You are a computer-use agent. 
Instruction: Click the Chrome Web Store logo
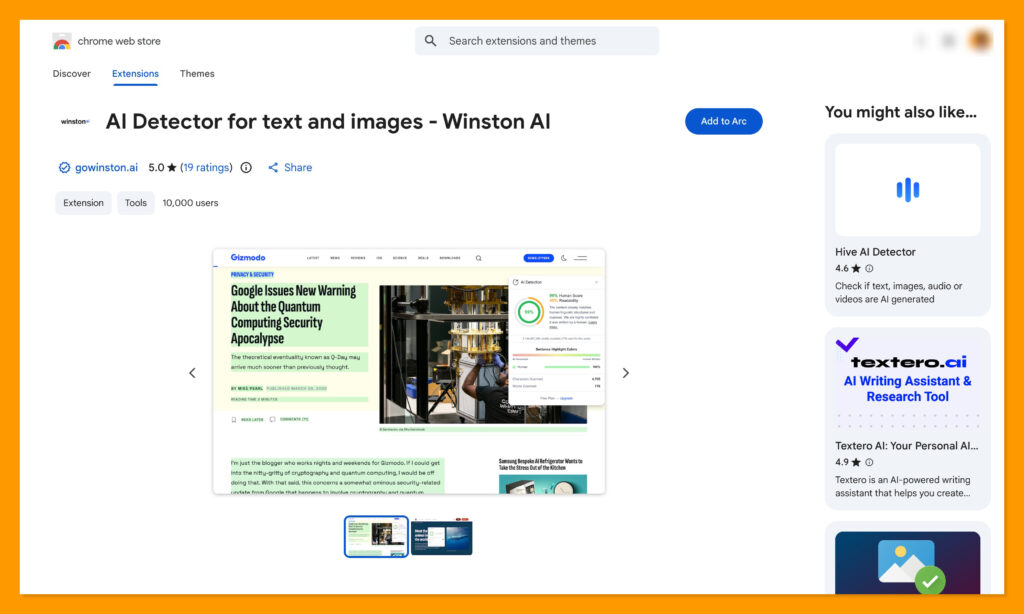pos(61,41)
